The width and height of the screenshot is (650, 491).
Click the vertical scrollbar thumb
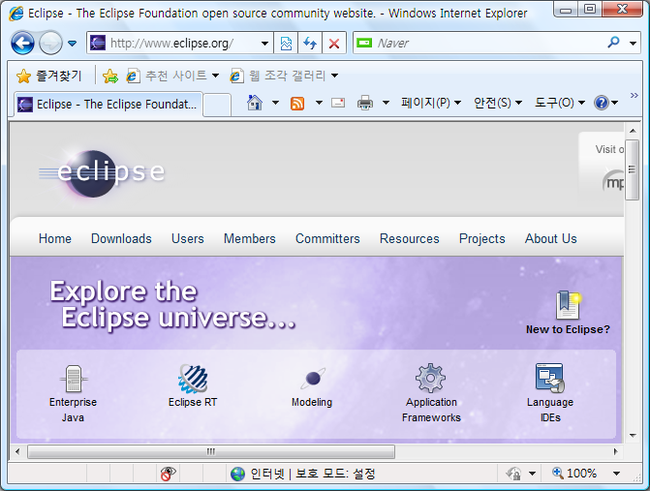coord(632,170)
